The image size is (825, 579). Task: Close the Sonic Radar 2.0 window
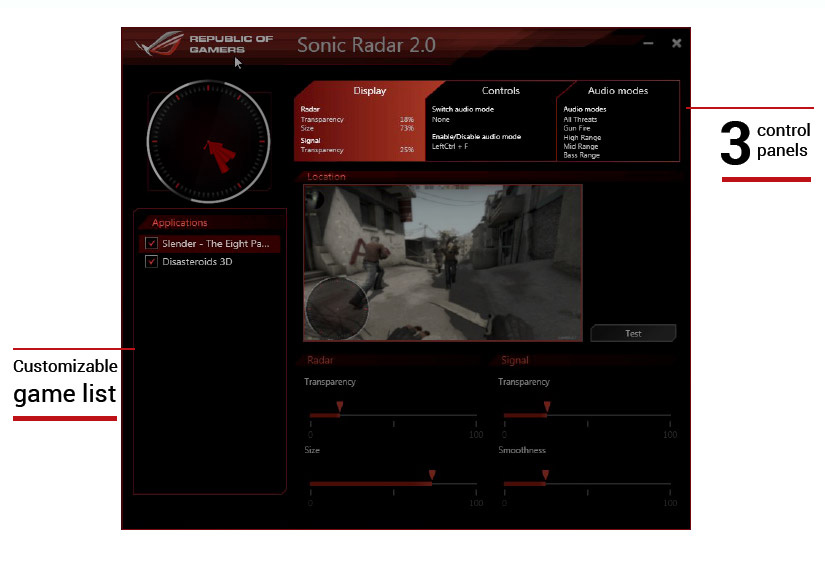[x=677, y=43]
